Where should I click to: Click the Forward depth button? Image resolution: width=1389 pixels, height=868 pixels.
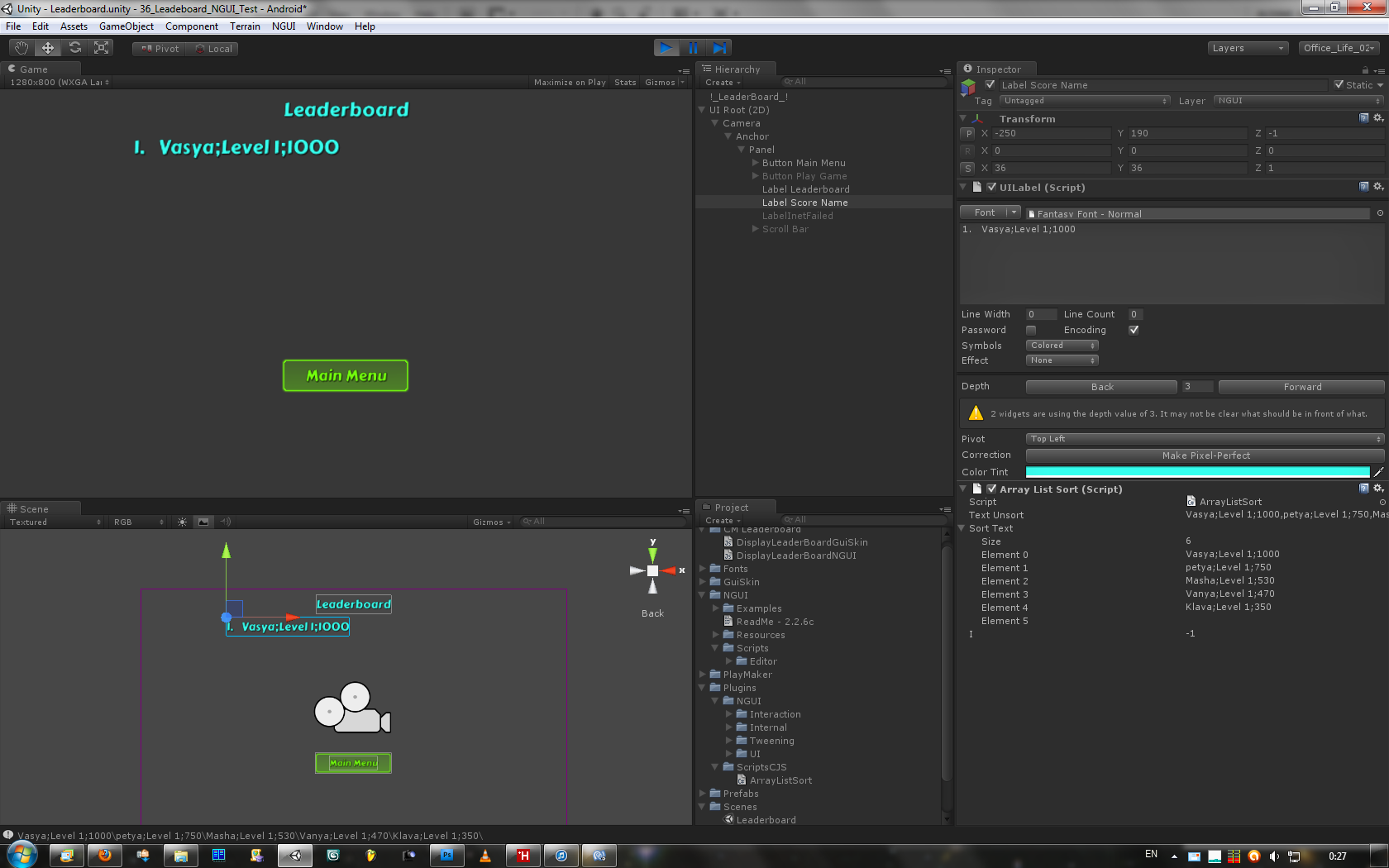(x=1301, y=387)
